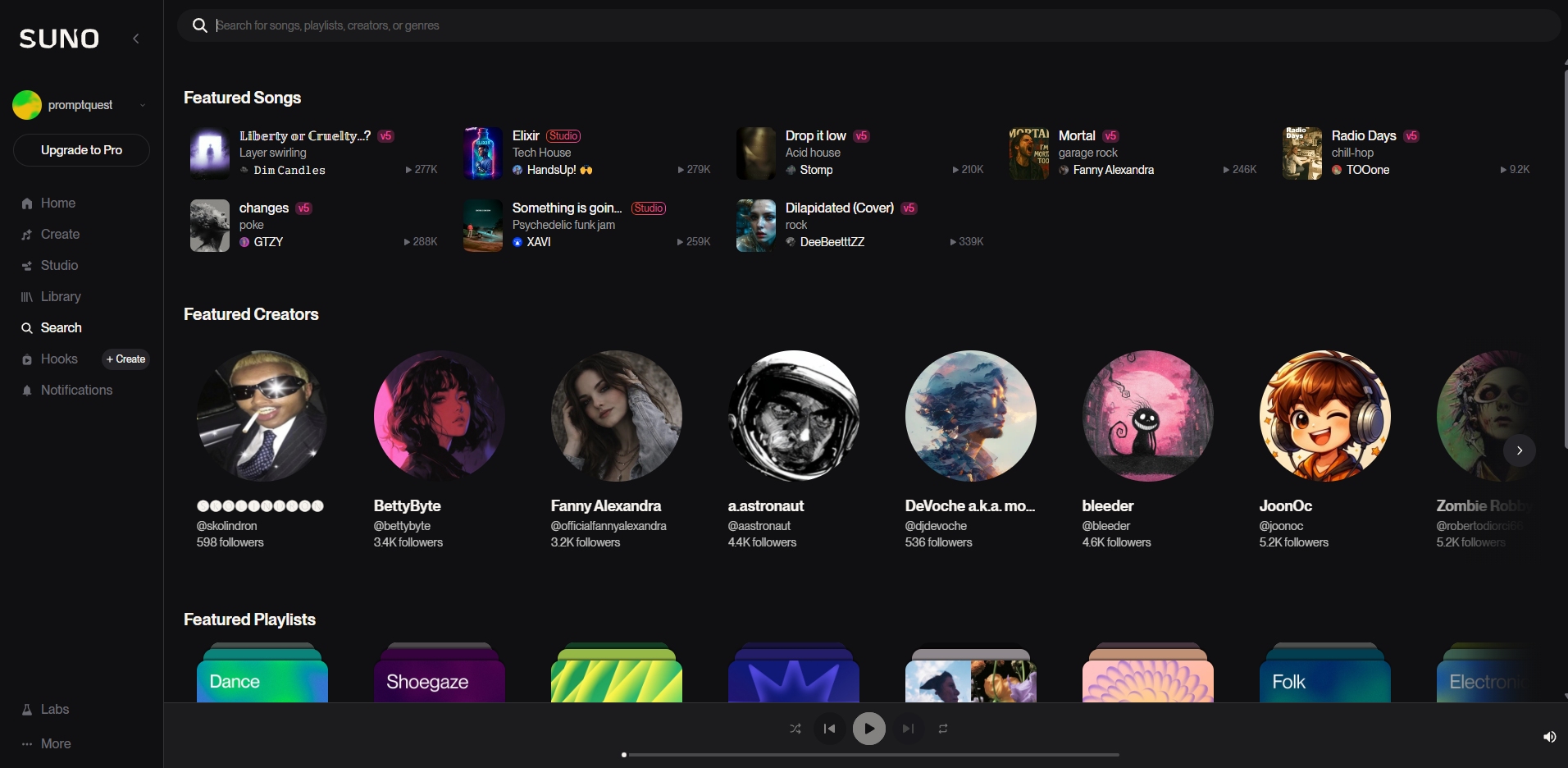Viewport: 1568px width, 768px height.
Task: Click the + Create button beside Hooks
Action: (126, 359)
